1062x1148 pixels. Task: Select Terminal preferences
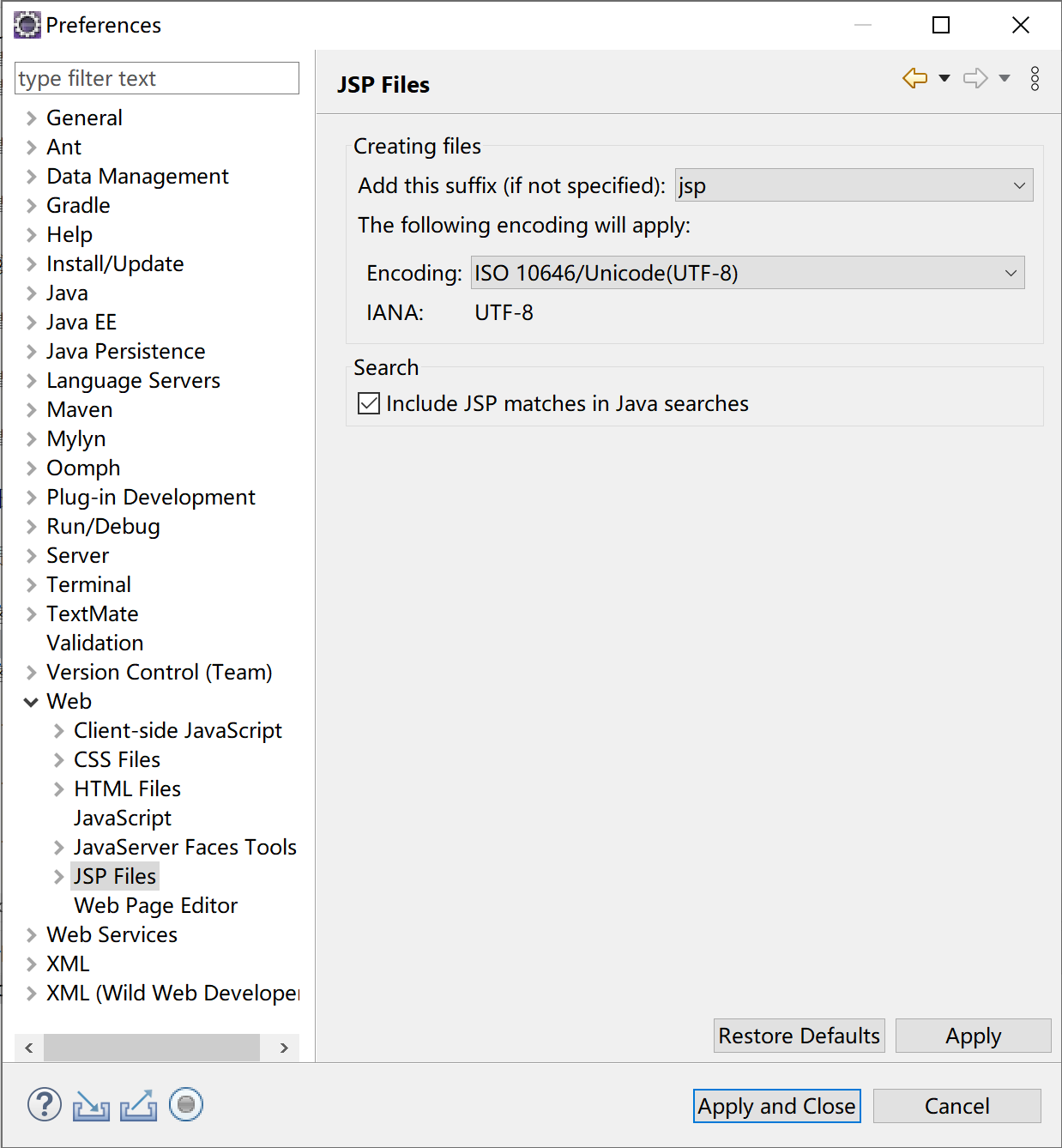88,584
